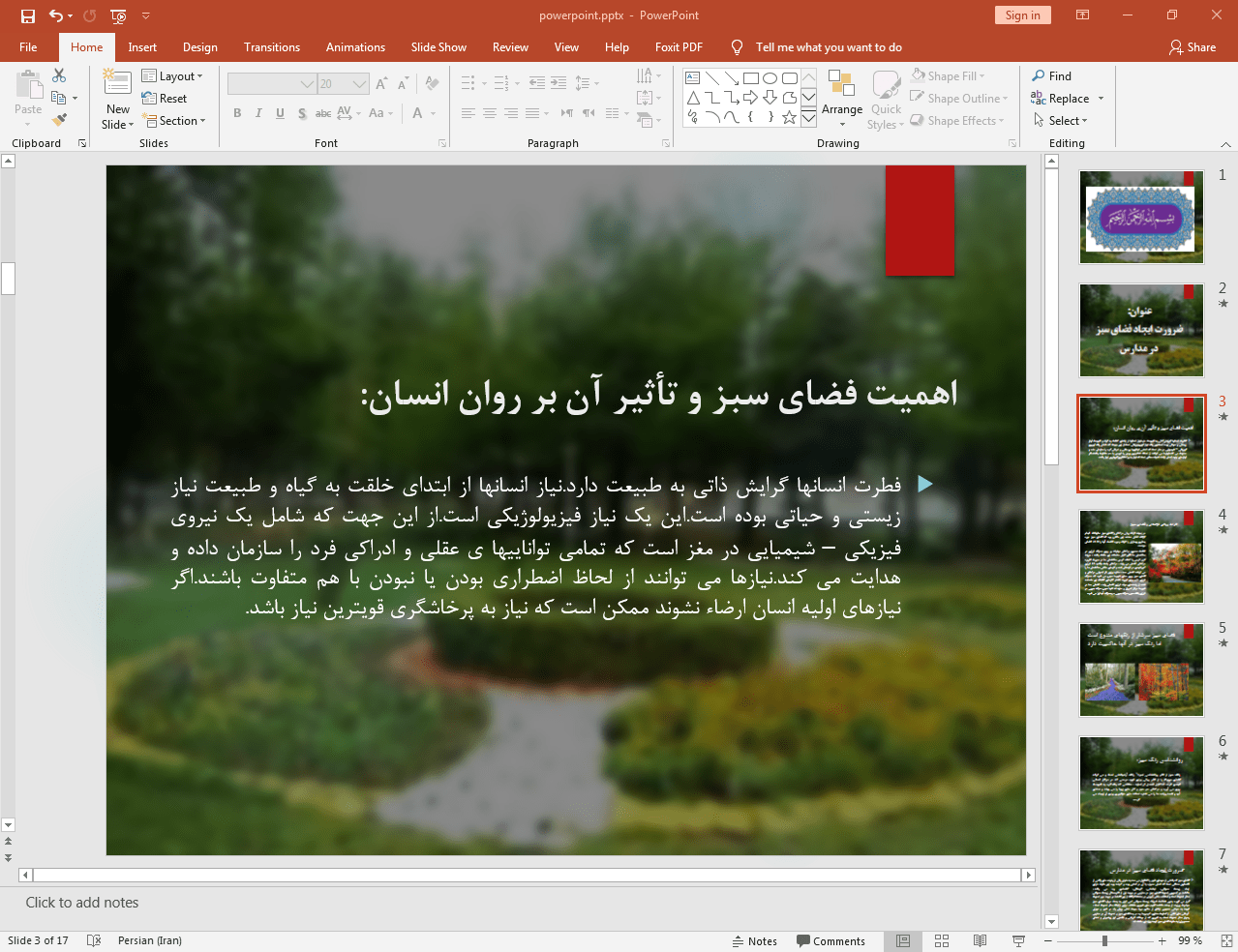Increase list indent level
This screenshot has height=952, width=1238.
pos(559,83)
